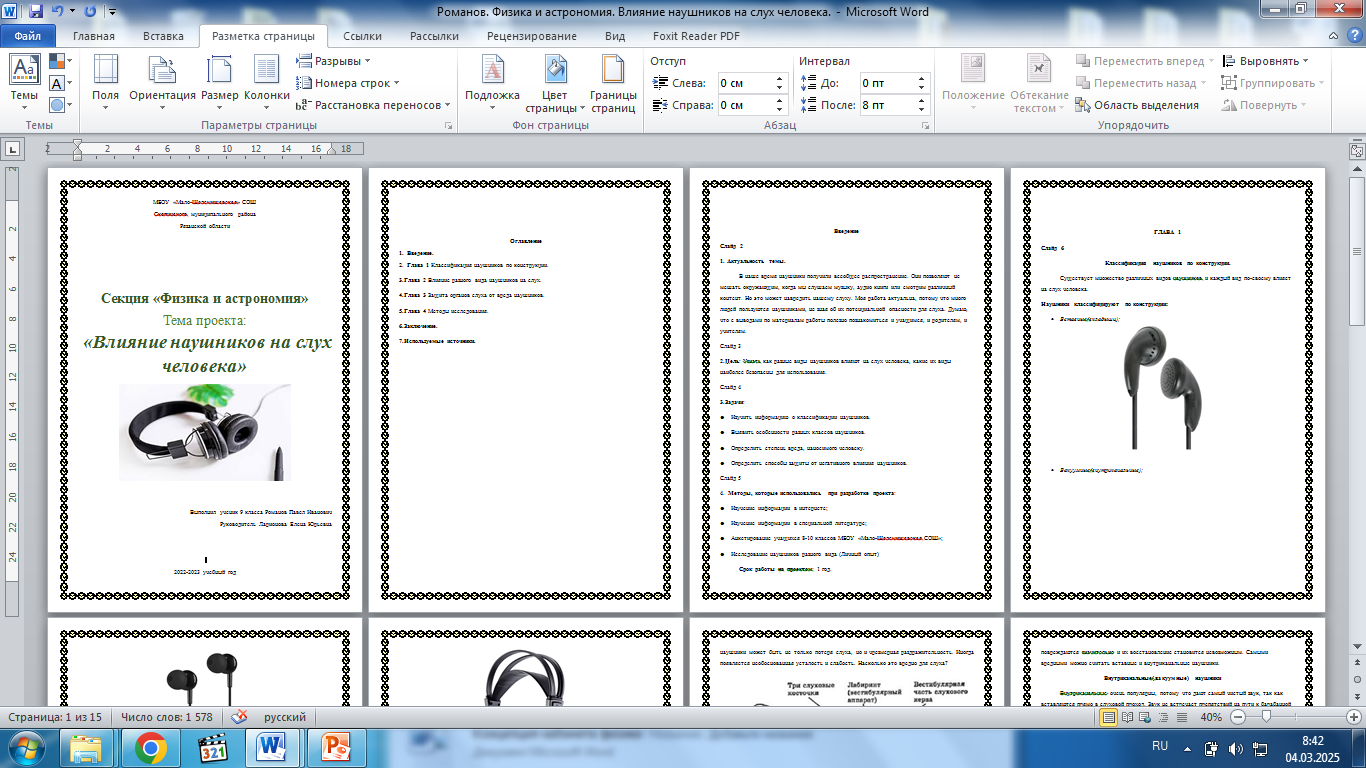Increase the После spacing with up arrow

(x=921, y=100)
